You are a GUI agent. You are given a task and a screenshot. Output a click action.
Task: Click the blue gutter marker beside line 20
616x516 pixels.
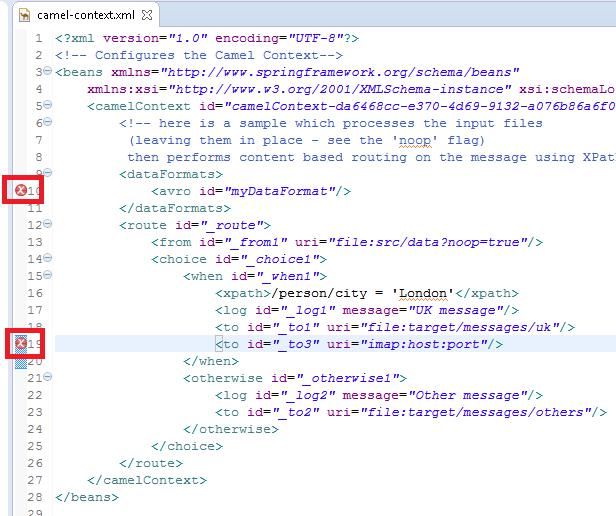click(x=21, y=361)
